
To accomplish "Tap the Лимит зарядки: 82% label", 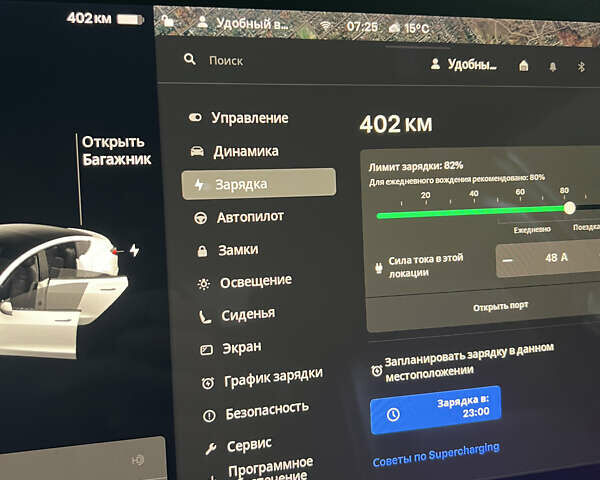I will 416,166.
